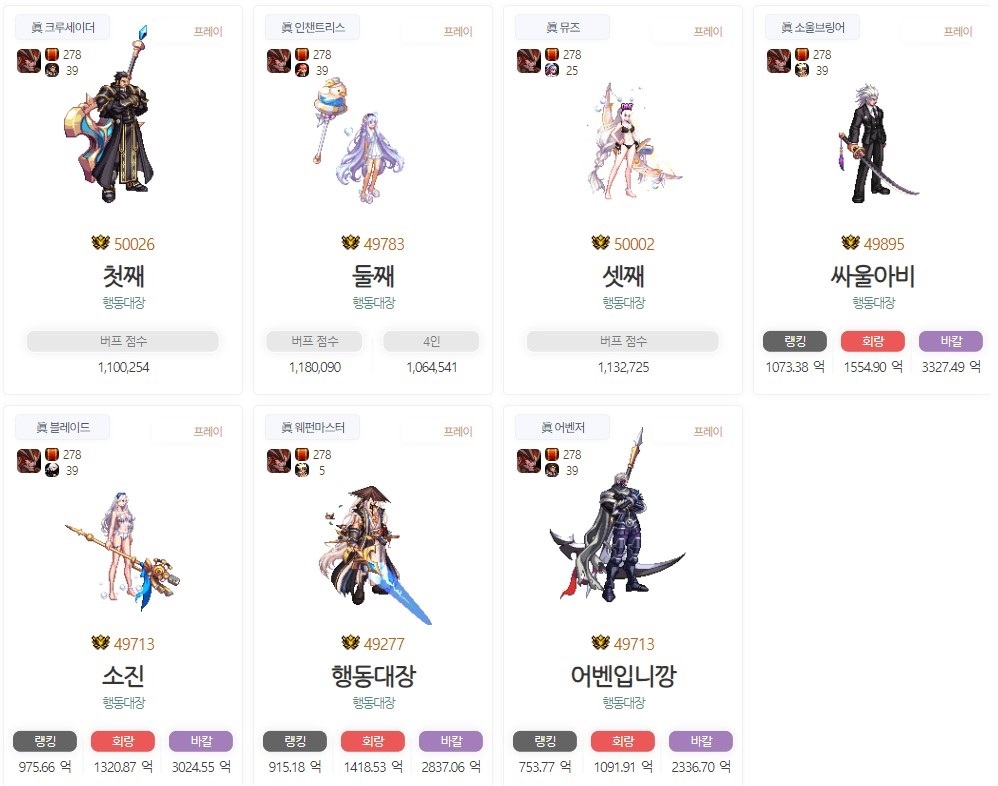Click the portrait icon on the 소울브링어 card
Screen dimensions: 998x786
778,61
